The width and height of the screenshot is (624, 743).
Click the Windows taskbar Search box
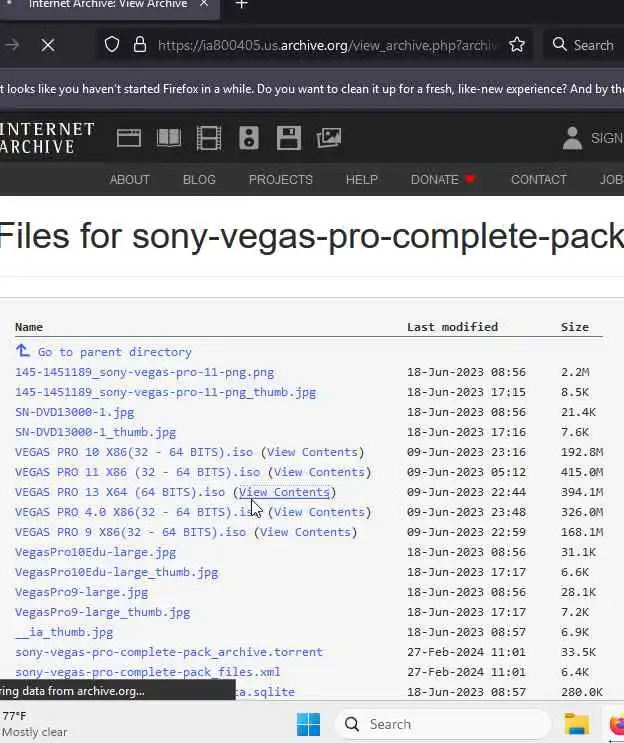(x=443, y=724)
